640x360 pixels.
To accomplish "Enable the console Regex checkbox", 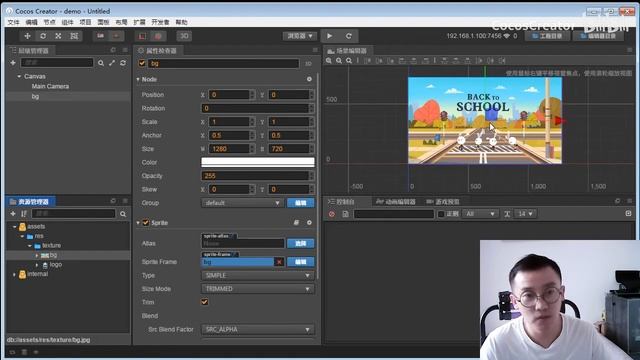I will pos(441,214).
